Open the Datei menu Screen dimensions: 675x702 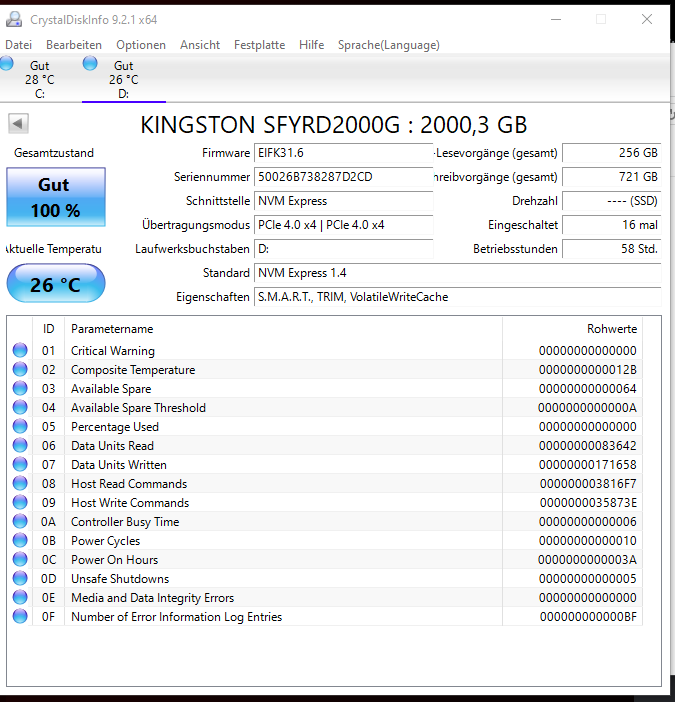pyautogui.click(x=19, y=45)
